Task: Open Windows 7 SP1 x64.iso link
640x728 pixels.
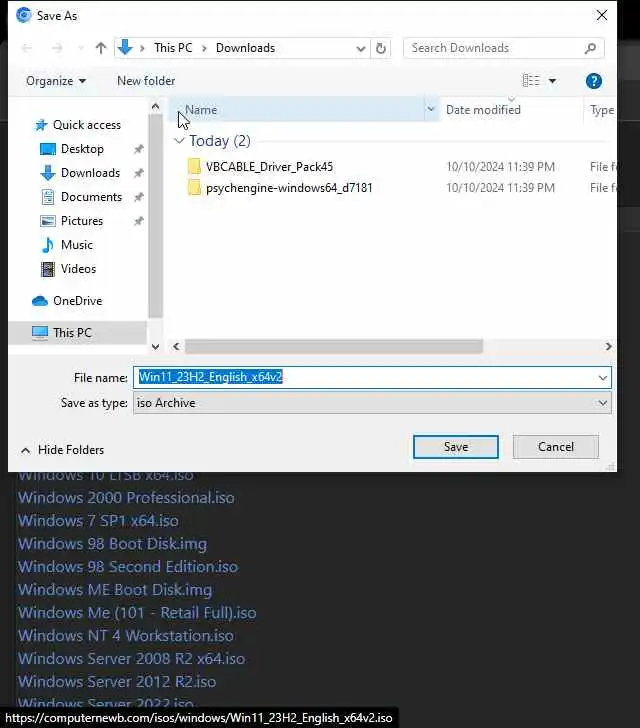Action: pos(98,521)
